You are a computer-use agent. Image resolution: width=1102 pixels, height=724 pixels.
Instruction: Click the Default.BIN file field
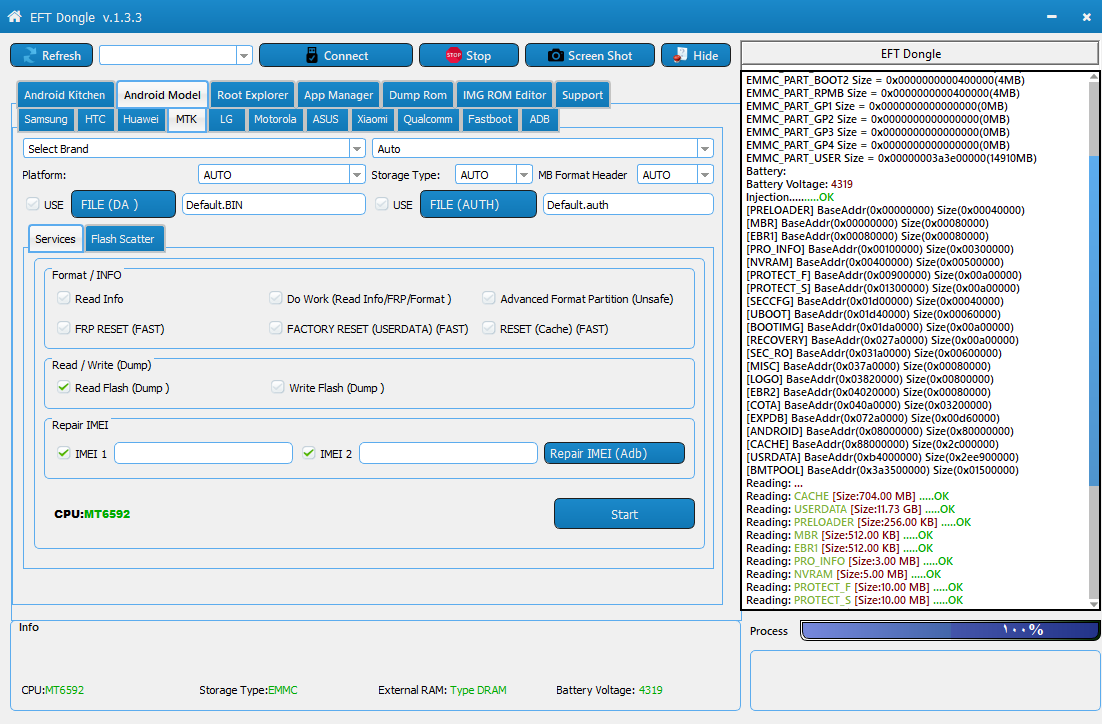273,205
